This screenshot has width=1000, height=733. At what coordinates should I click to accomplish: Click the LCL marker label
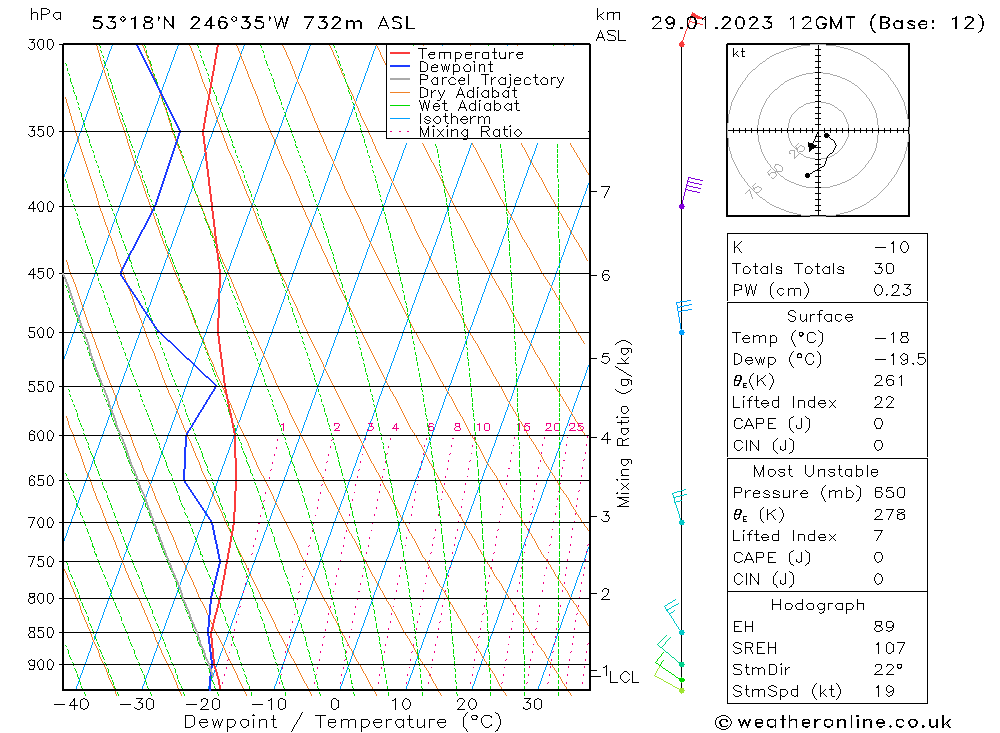pyautogui.click(x=624, y=677)
